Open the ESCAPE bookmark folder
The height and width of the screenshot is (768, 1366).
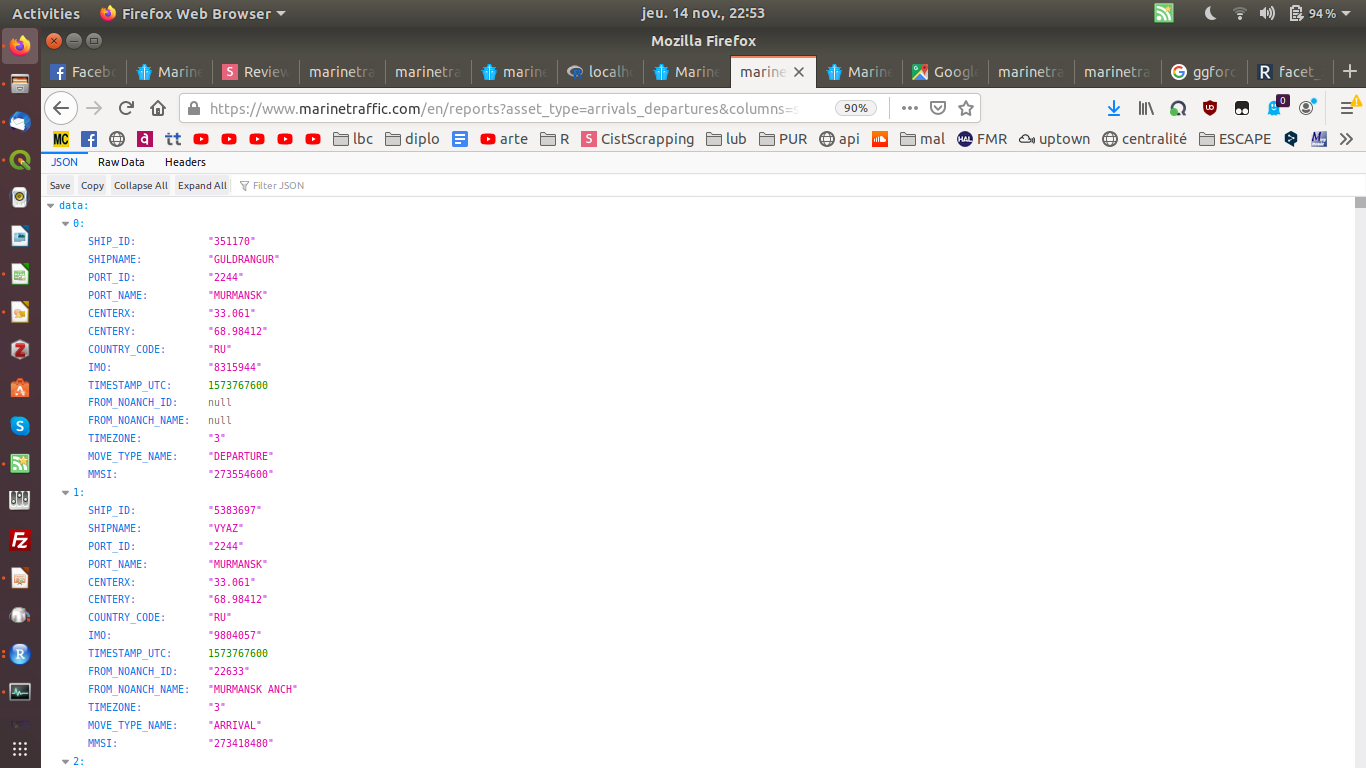(x=1235, y=139)
